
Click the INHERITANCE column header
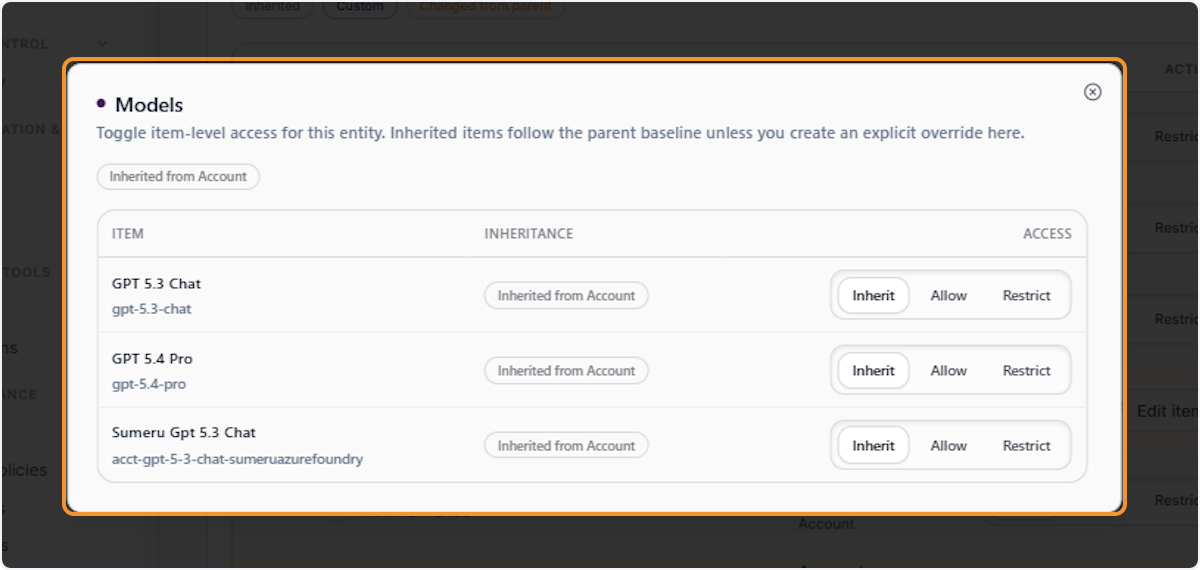pyautogui.click(x=529, y=234)
